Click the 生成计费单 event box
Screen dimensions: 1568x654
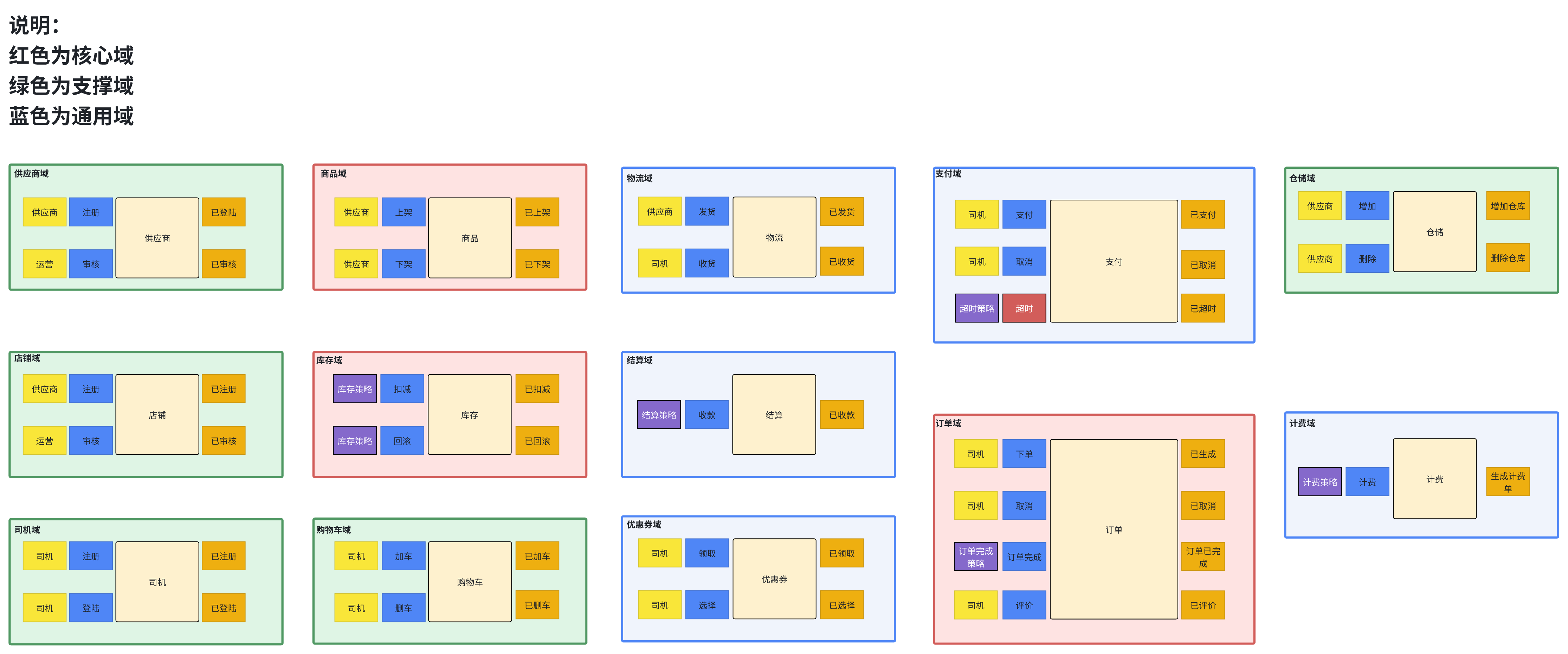tap(1507, 481)
